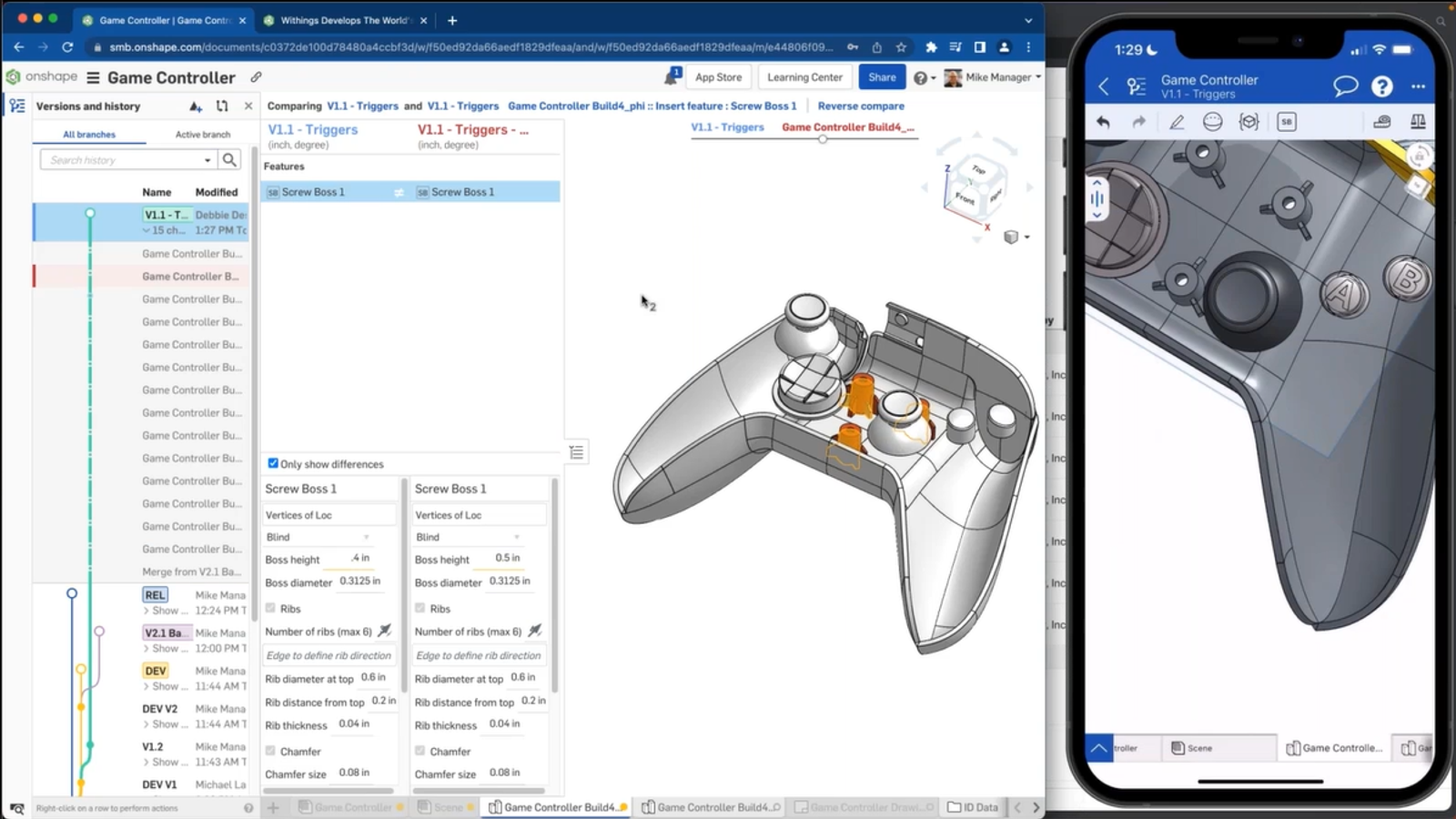Click the Reverse compare link
This screenshot has width=1456, height=819.
pyautogui.click(x=861, y=106)
